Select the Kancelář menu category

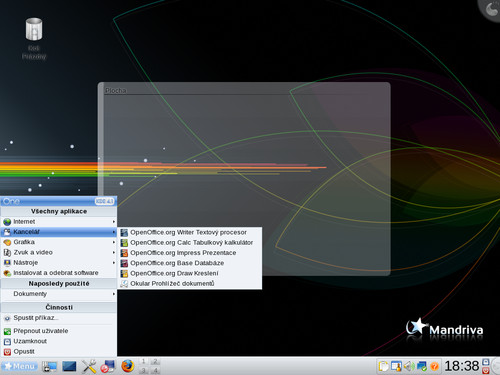[x=59, y=232]
